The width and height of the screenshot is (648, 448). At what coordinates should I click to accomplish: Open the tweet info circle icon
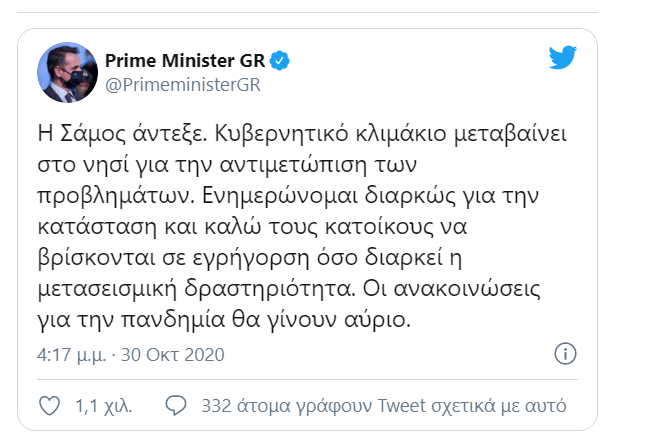click(564, 354)
